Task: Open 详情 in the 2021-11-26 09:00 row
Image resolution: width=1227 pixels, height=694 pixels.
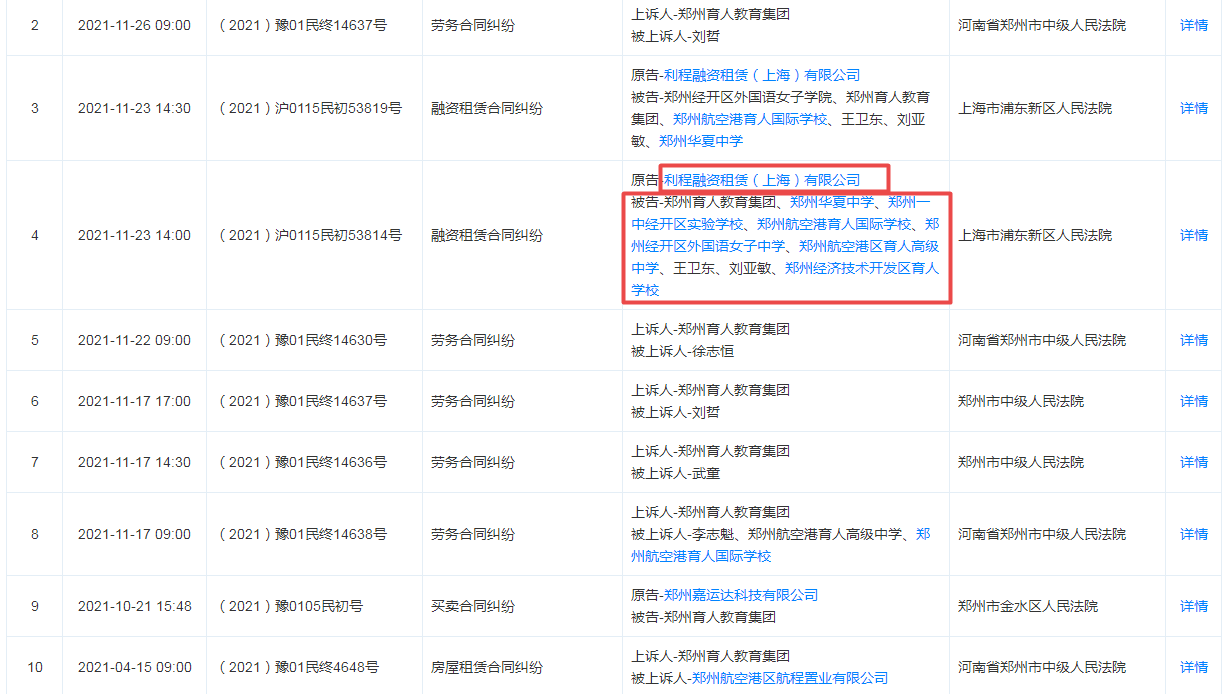Action: 1194,25
